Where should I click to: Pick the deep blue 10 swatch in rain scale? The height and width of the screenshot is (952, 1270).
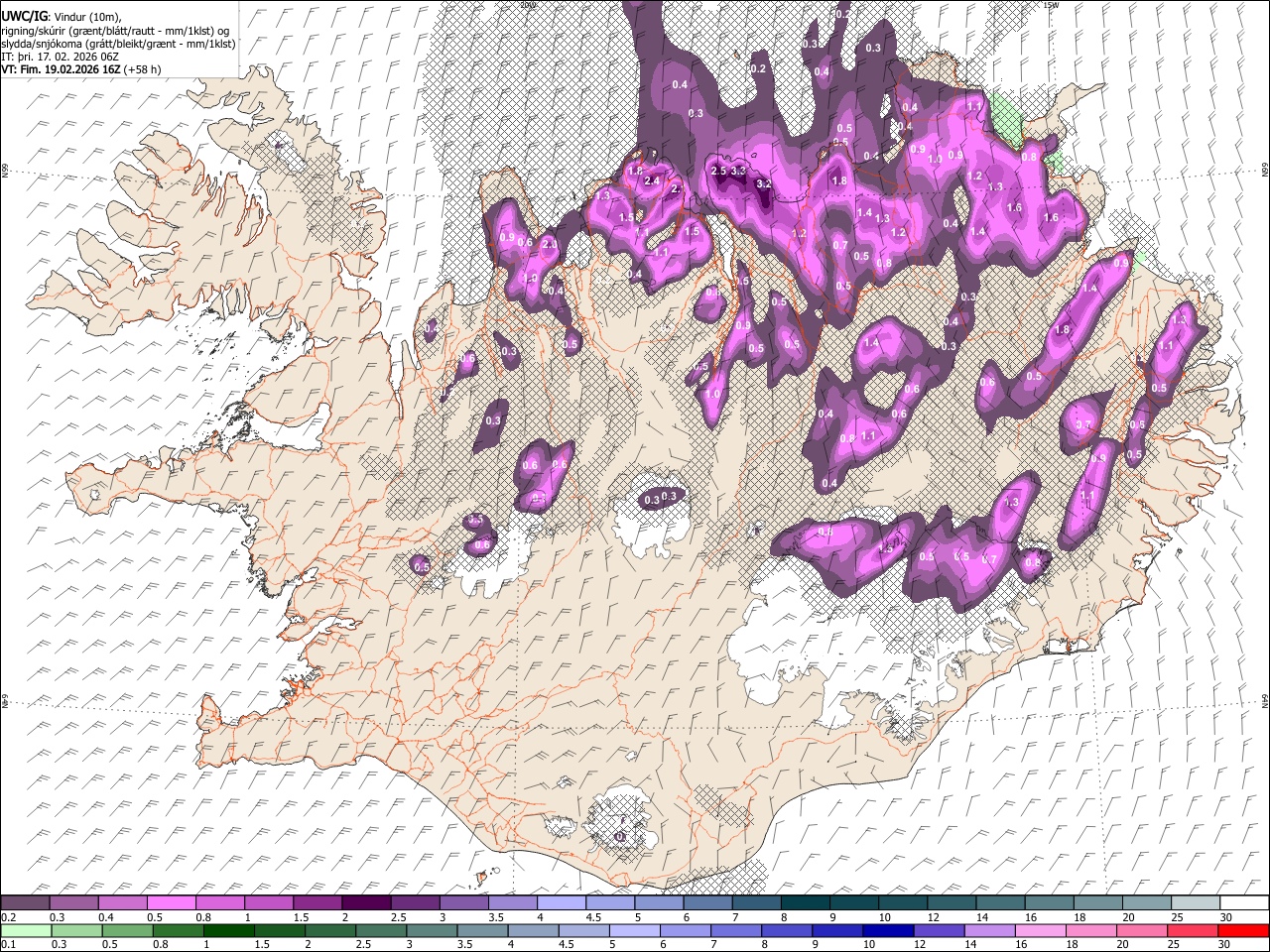pyautogui.click(x=890, y=930)
